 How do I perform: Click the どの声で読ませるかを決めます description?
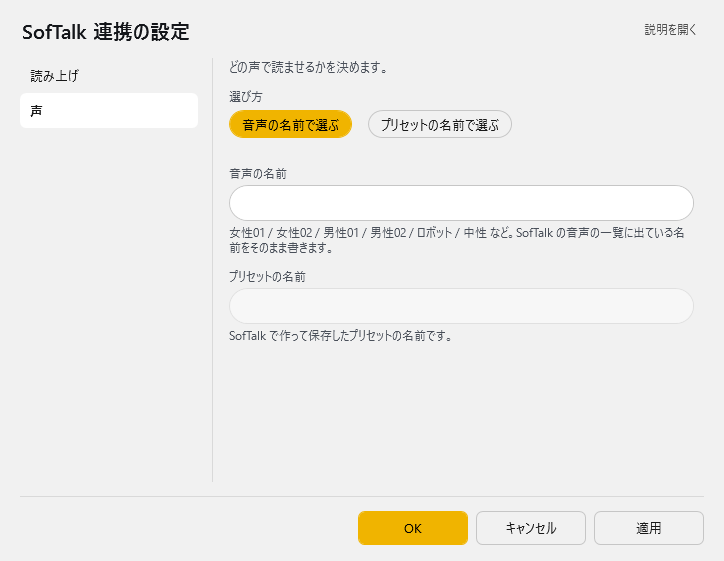point(308,67)
